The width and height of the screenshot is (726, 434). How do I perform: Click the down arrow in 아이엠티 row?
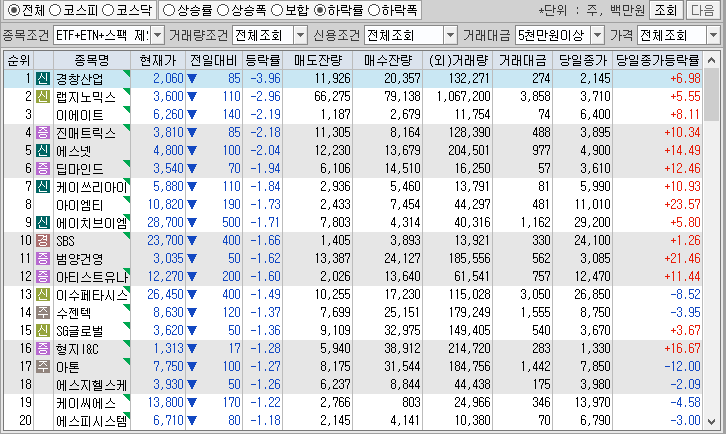pos(192,205)
